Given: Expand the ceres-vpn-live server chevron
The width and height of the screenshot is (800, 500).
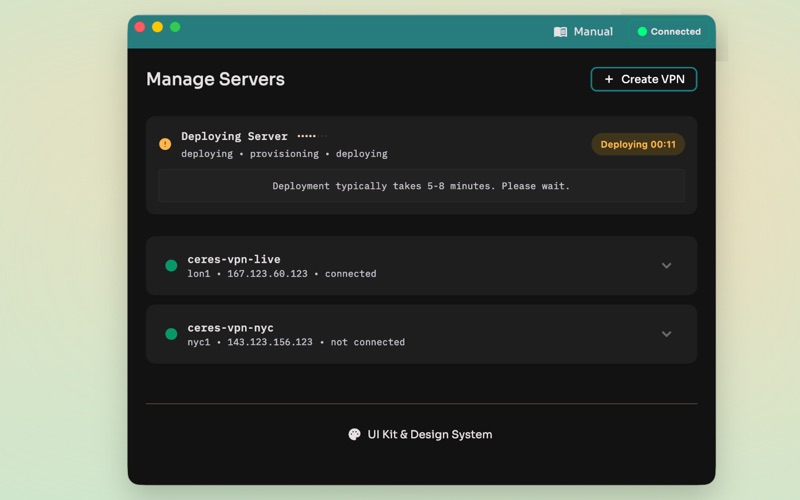Looking at the screenshot, I should pyautogui.click(x=666, y=265).
